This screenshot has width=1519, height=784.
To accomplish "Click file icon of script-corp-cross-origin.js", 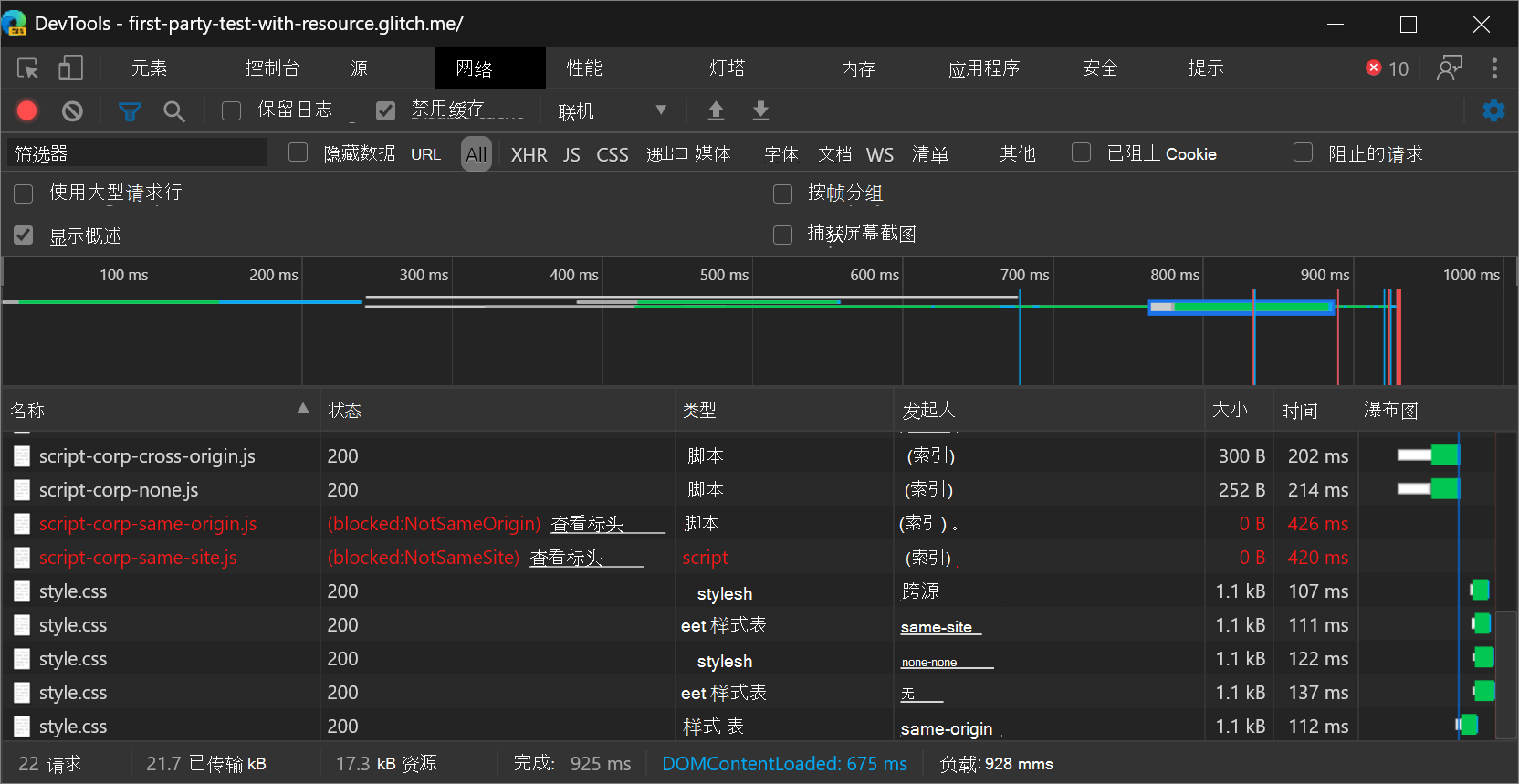I will click(x=22, y=456).
